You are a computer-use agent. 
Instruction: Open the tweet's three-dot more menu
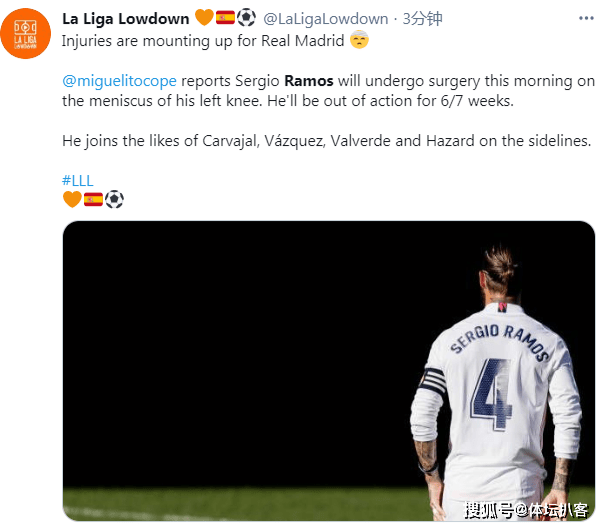point(586,18)
